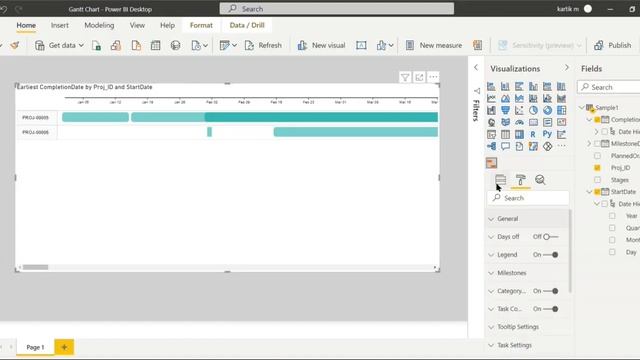Click the Enter data table icon
This screenshot has height=360, width=640.
coord(156,45)
